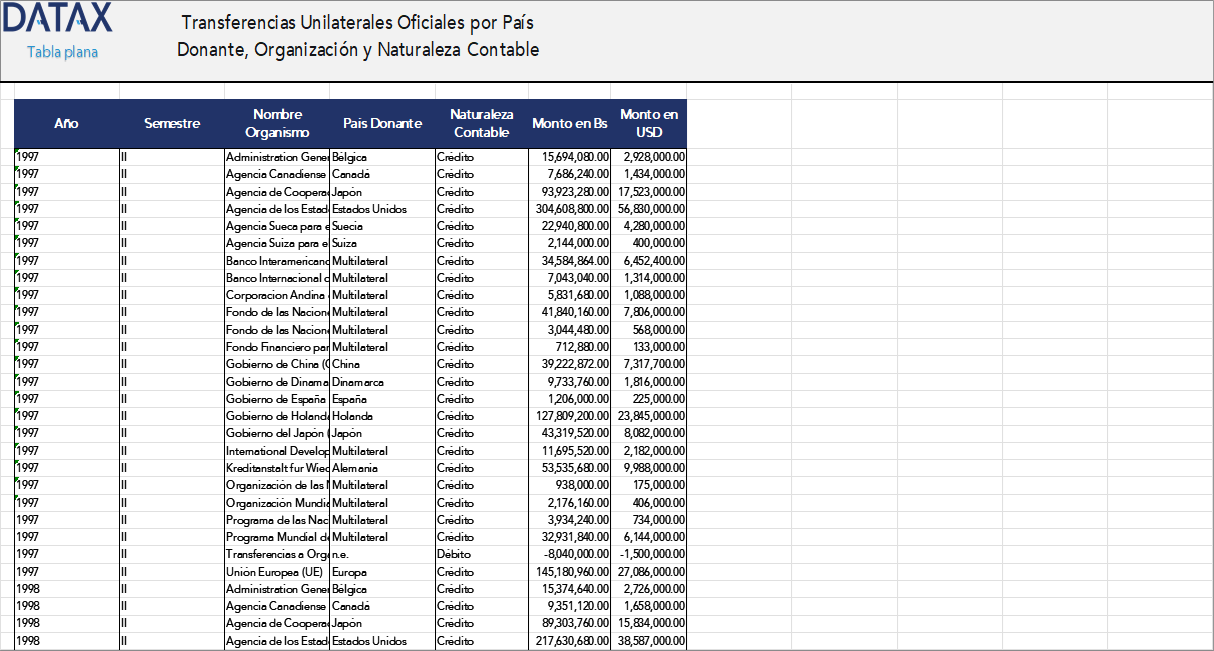1214x651 pixels.
Task: Click the comment marker on the first 1997 cell
Action: click(16, 151)
